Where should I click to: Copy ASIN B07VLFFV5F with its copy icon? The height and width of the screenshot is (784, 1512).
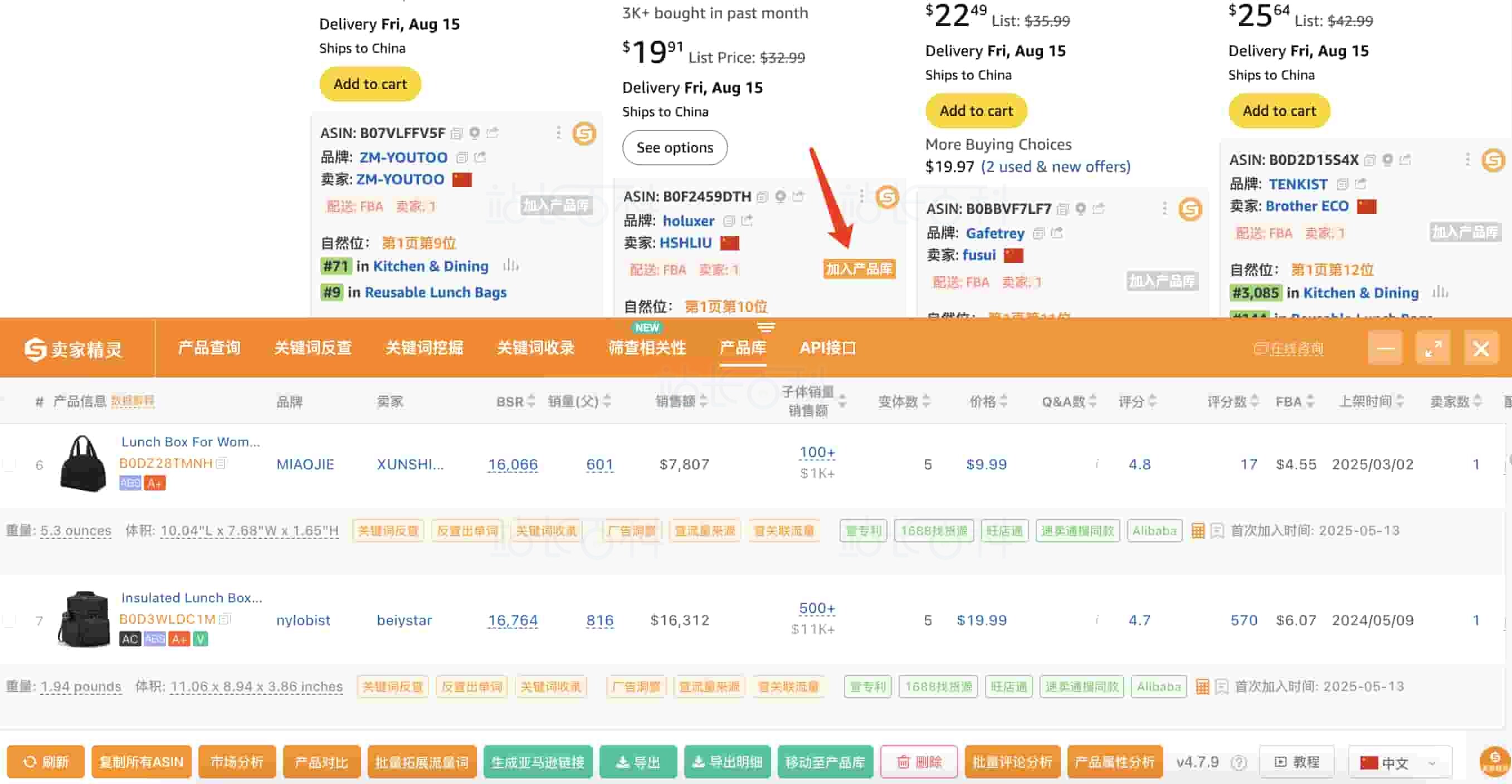tap(457, 133)
